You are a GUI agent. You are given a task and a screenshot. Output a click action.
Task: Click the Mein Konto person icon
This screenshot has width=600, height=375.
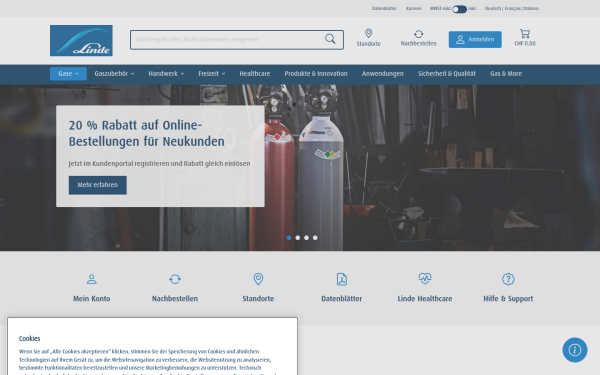pos(91,279)
